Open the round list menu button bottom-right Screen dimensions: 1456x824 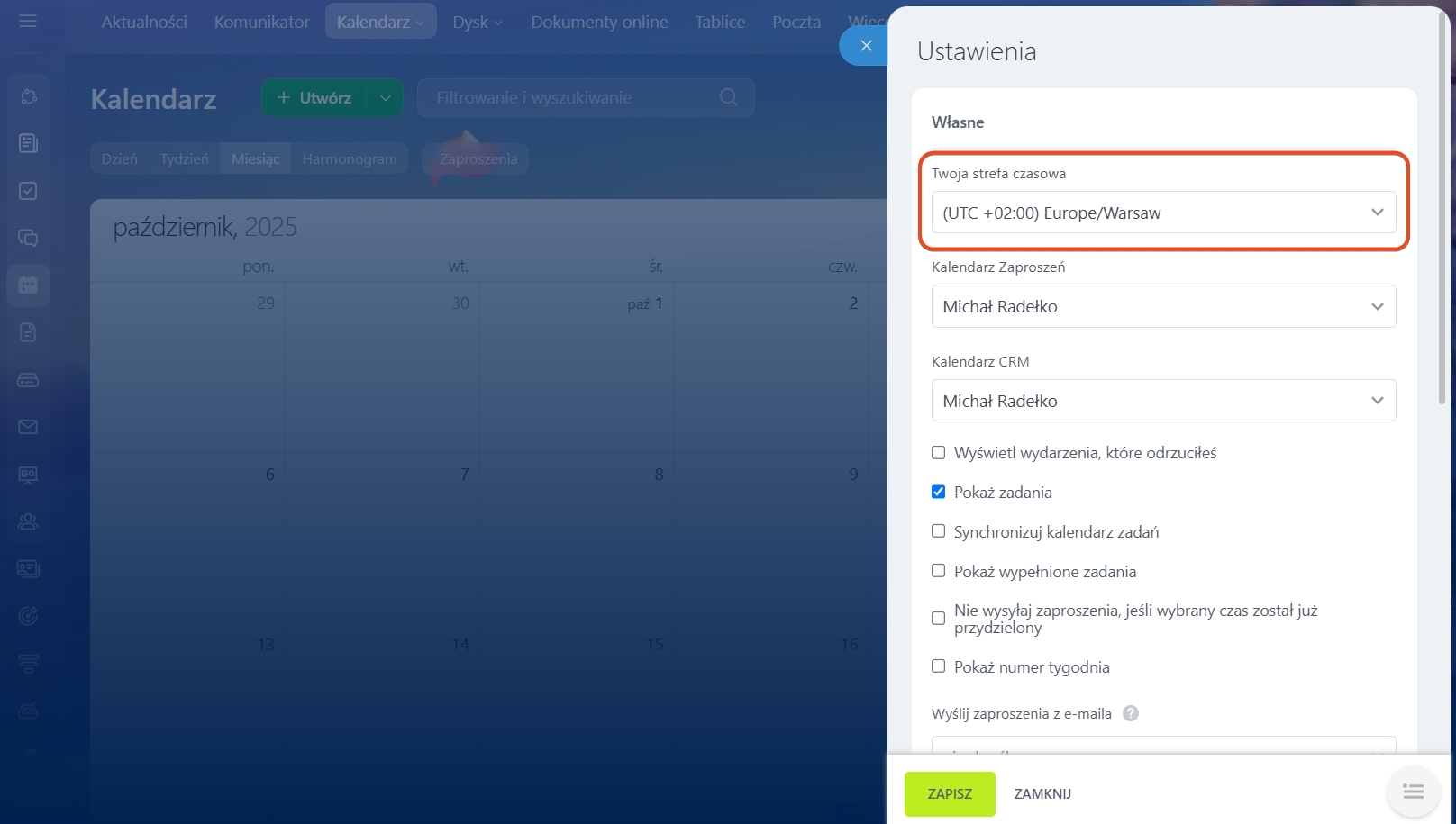(1413, 792)
